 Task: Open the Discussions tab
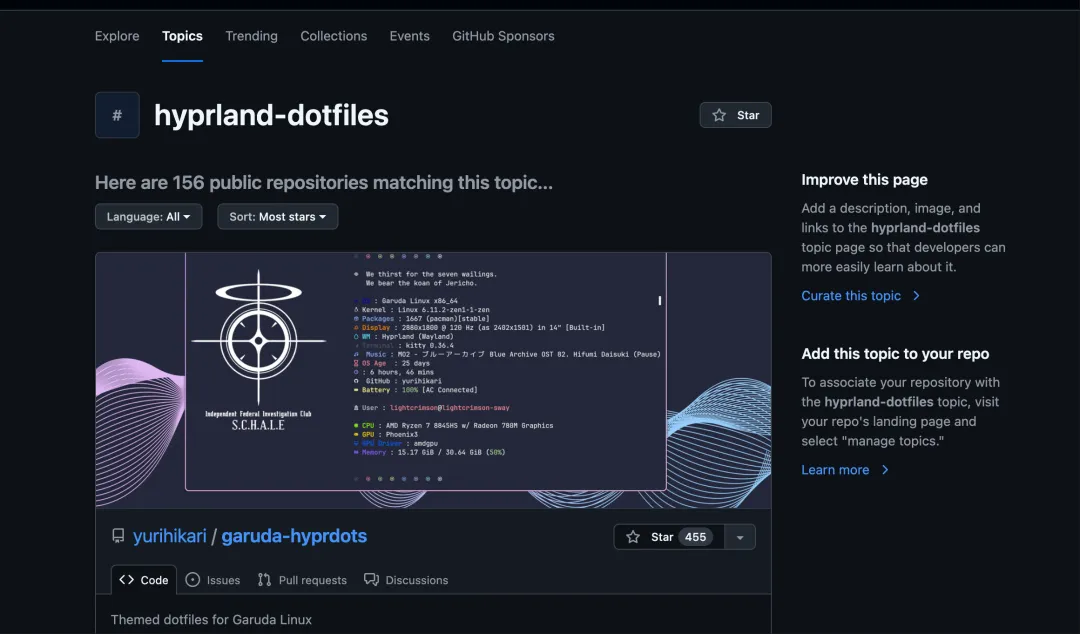tap(406, 580)
